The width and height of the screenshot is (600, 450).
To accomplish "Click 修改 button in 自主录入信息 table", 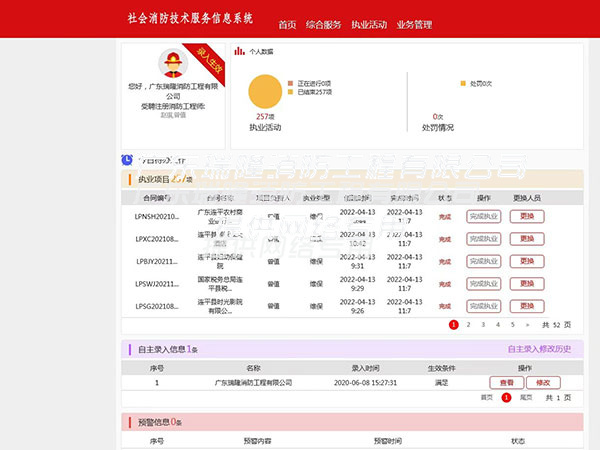I will point(543,382).
